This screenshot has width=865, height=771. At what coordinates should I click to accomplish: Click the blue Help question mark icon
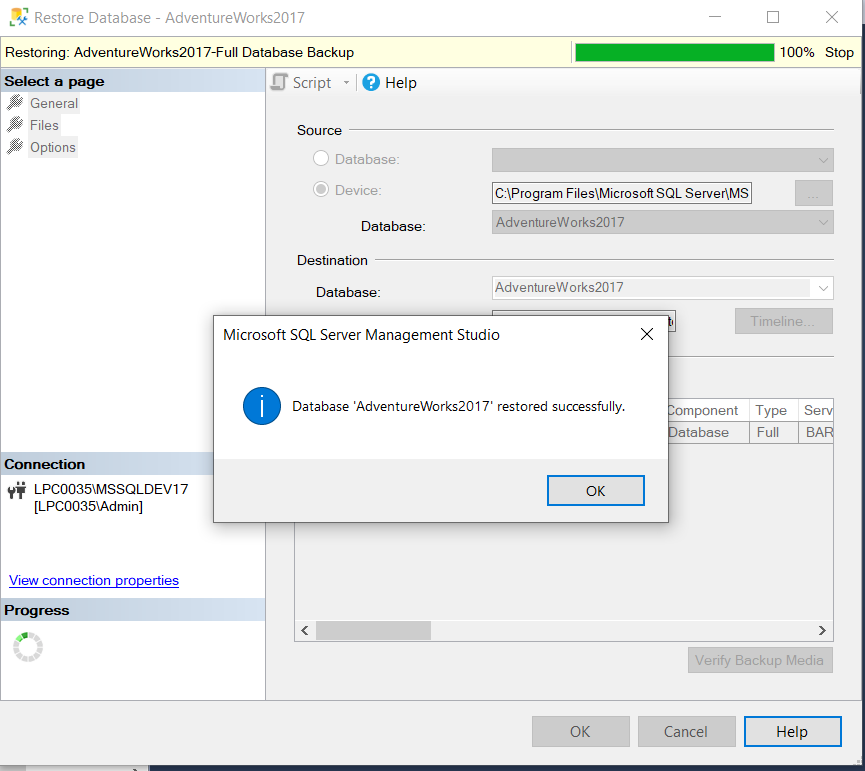tap(371, 83)
